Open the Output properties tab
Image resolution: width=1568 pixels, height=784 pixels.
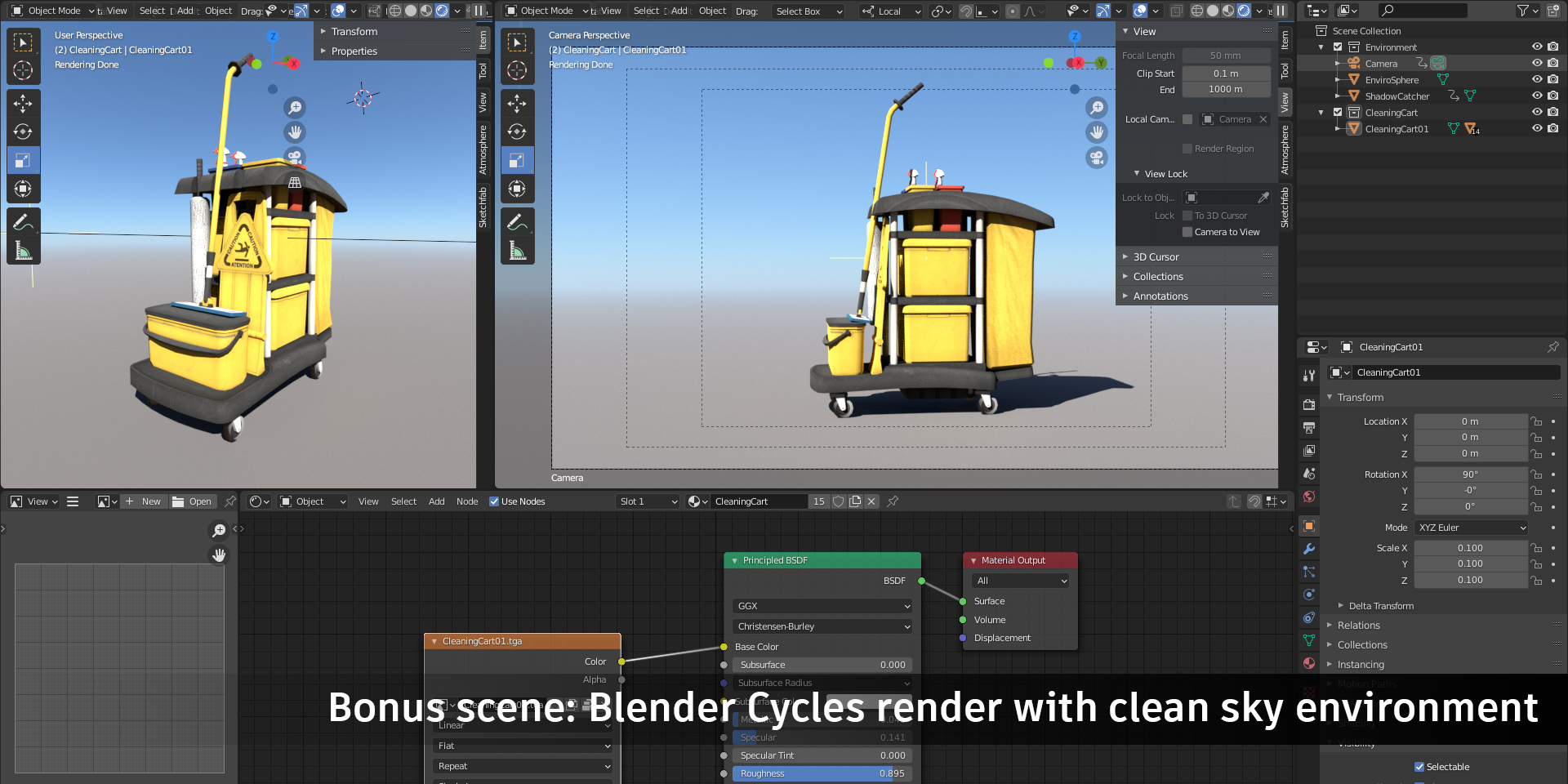point(1309,427)
